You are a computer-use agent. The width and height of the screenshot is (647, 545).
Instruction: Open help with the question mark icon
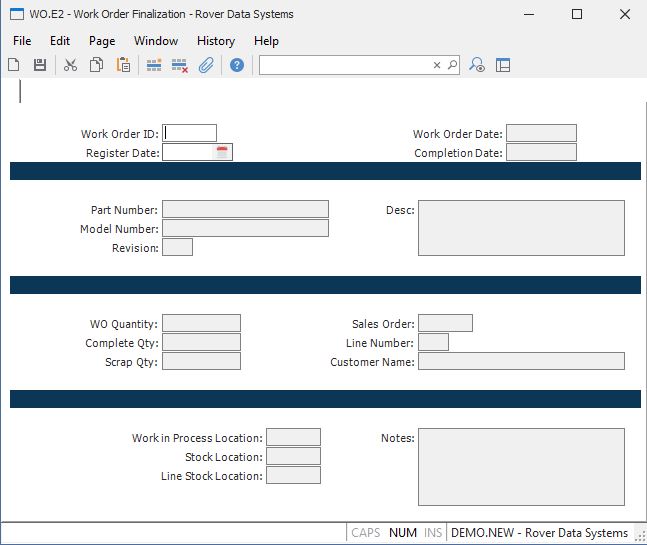click(237, 65)
